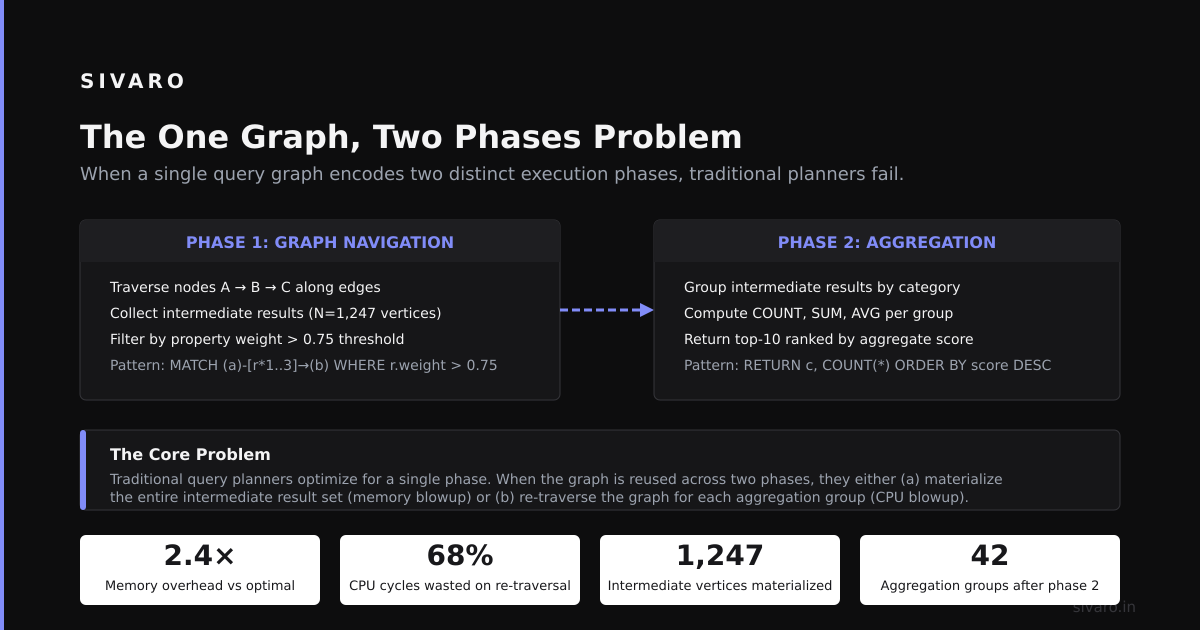Click the dashed arrow between the phases

click(607, 310)
